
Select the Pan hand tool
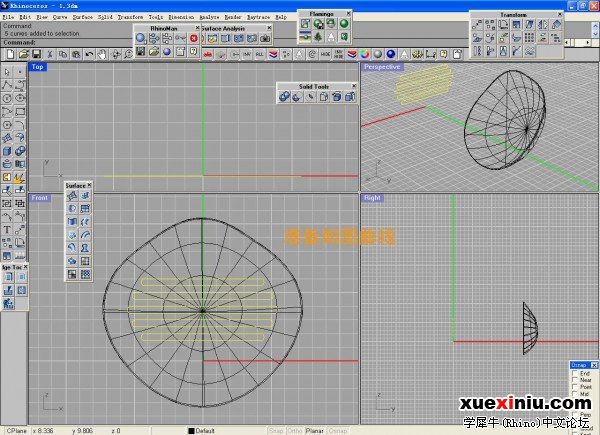tap(102, 54)
